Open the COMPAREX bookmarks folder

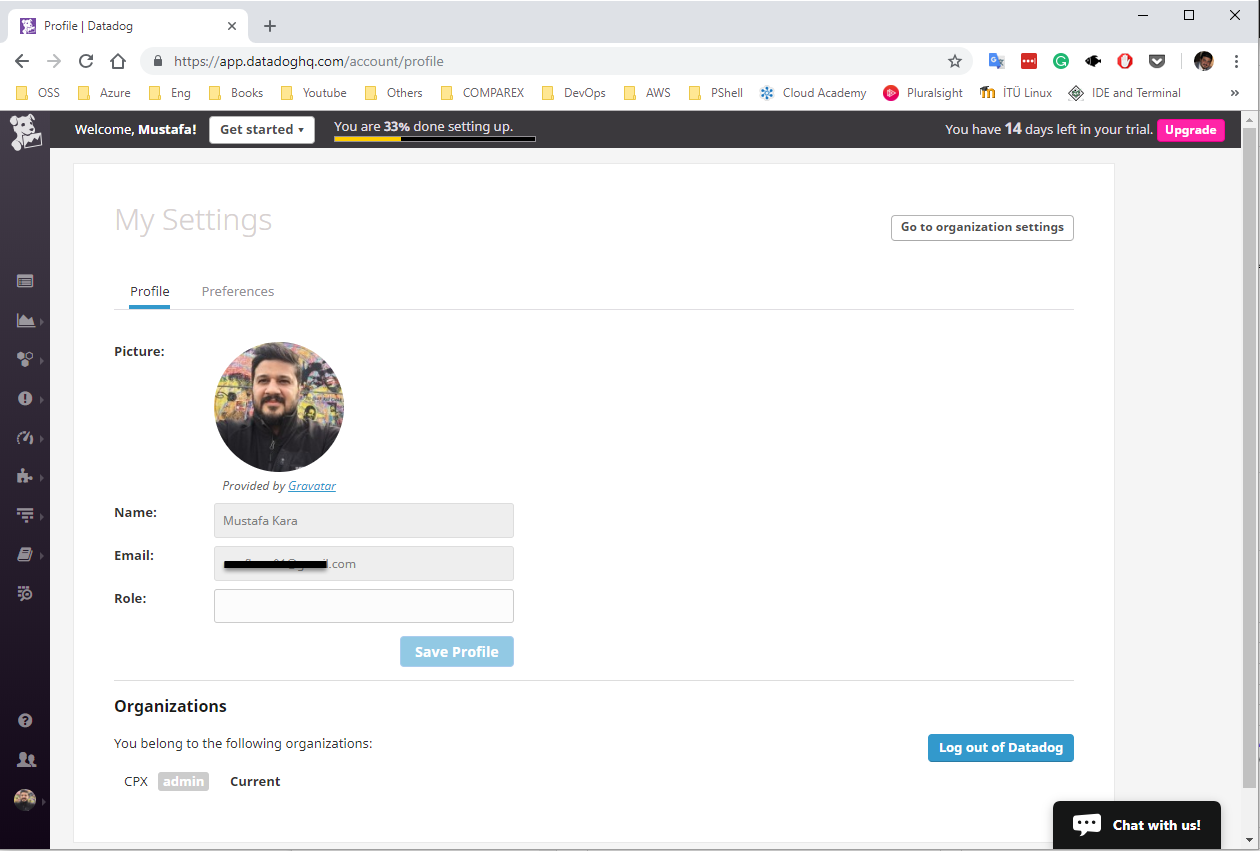[x=481, y=93]
